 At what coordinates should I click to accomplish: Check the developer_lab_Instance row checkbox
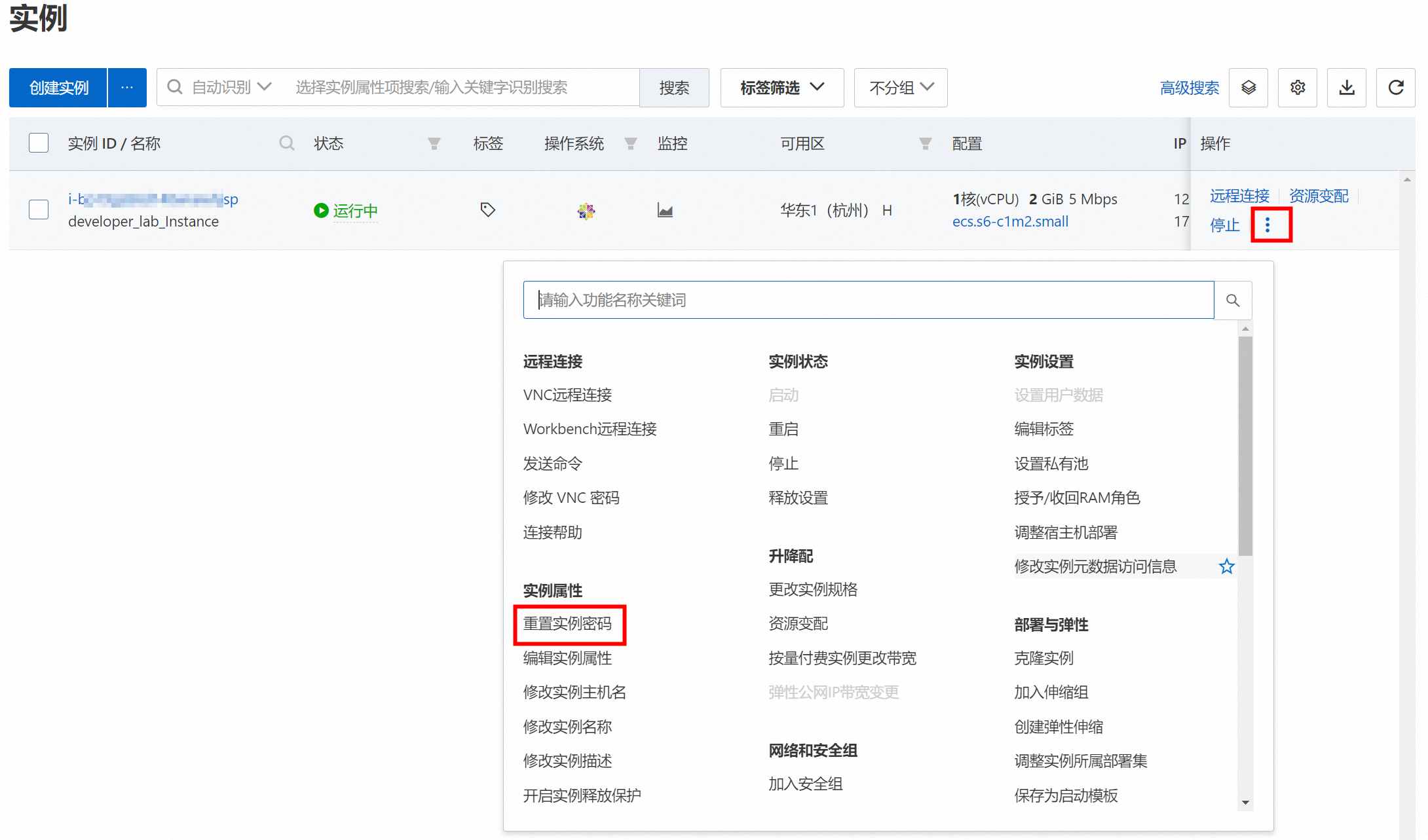[39, 210]
